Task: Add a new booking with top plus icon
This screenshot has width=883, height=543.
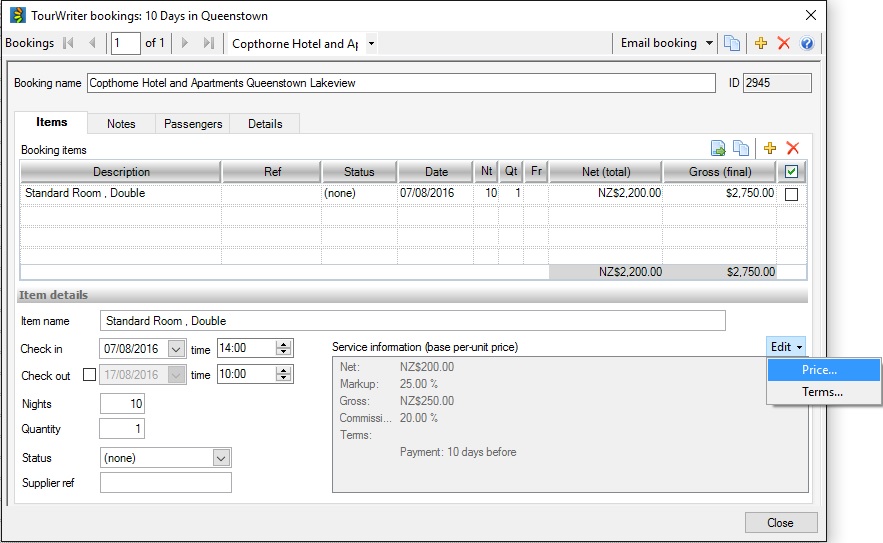Action: 761,43
